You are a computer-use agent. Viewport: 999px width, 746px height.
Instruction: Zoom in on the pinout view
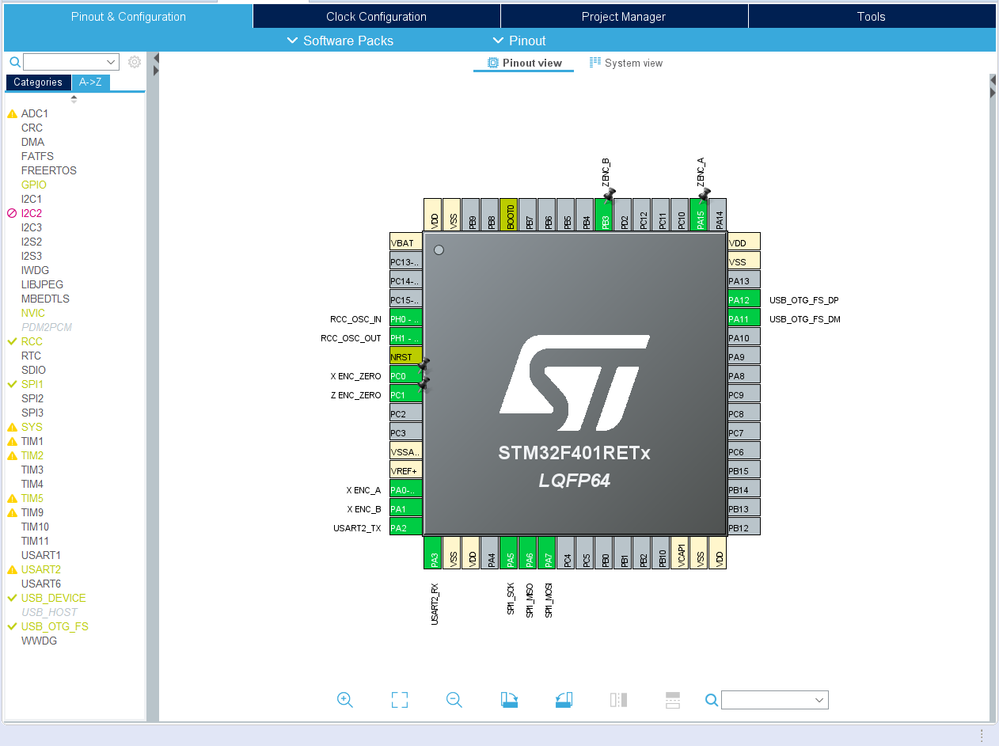345,699
